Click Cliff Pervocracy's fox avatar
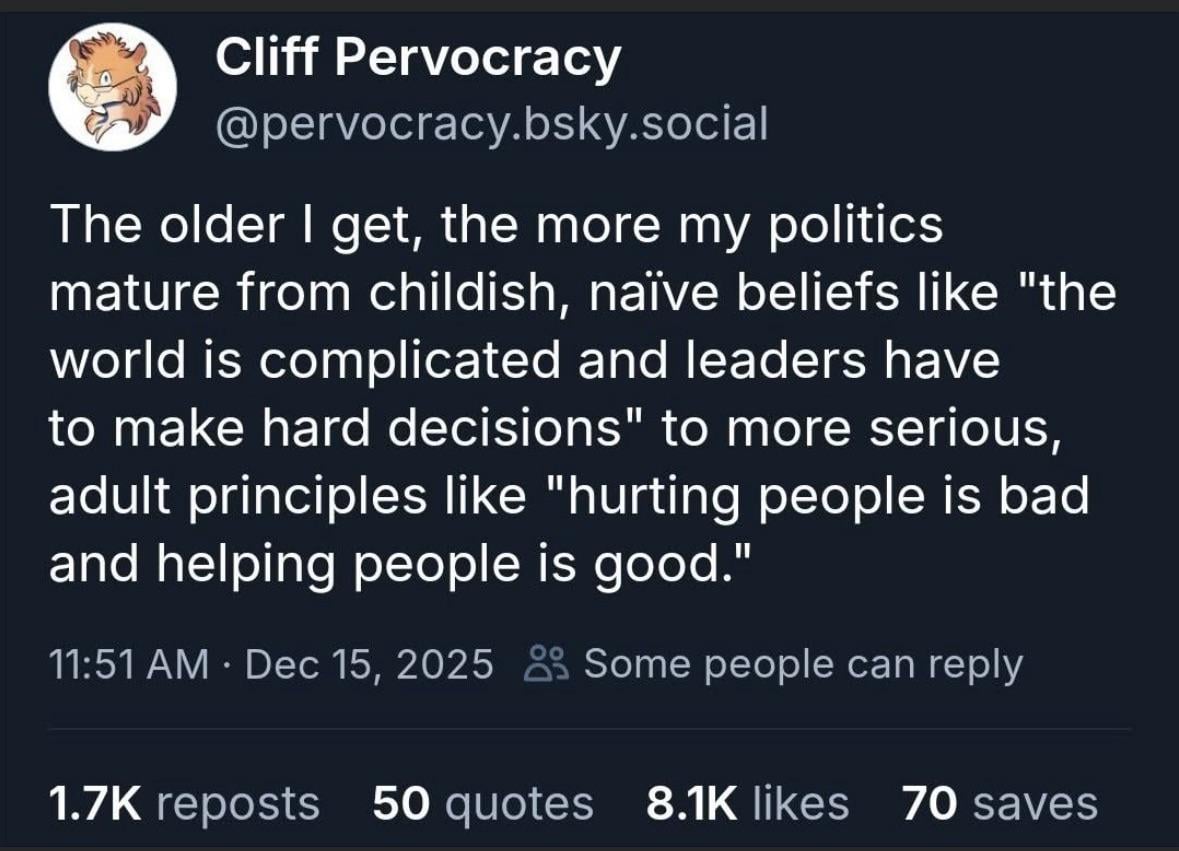 click(x=112, y=87)
